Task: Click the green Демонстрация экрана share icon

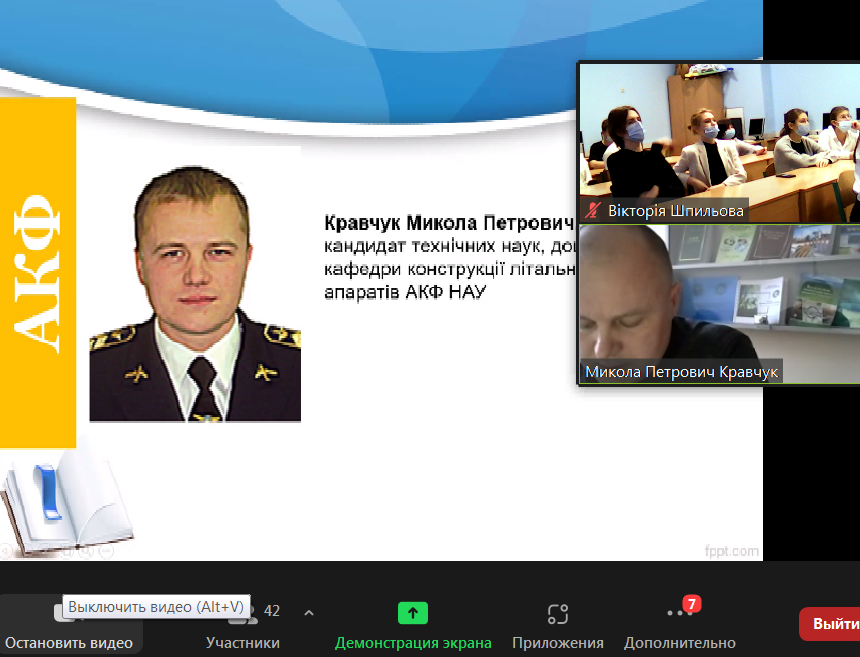Action: [412, 613]
